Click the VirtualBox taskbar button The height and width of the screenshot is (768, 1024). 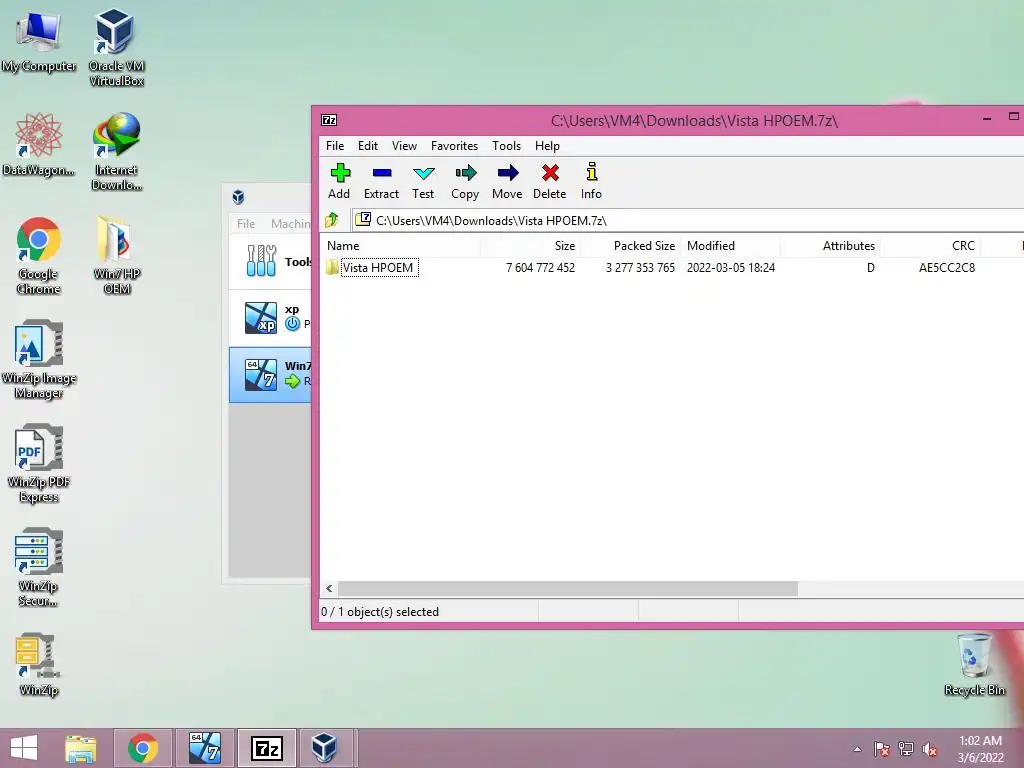(325, 748)
